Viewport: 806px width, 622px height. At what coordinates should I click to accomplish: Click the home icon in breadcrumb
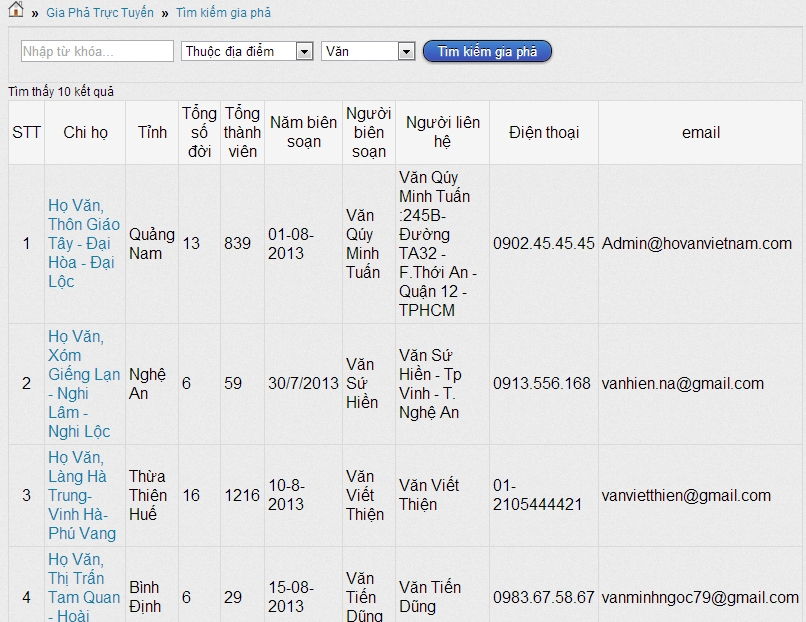[16, 11]
